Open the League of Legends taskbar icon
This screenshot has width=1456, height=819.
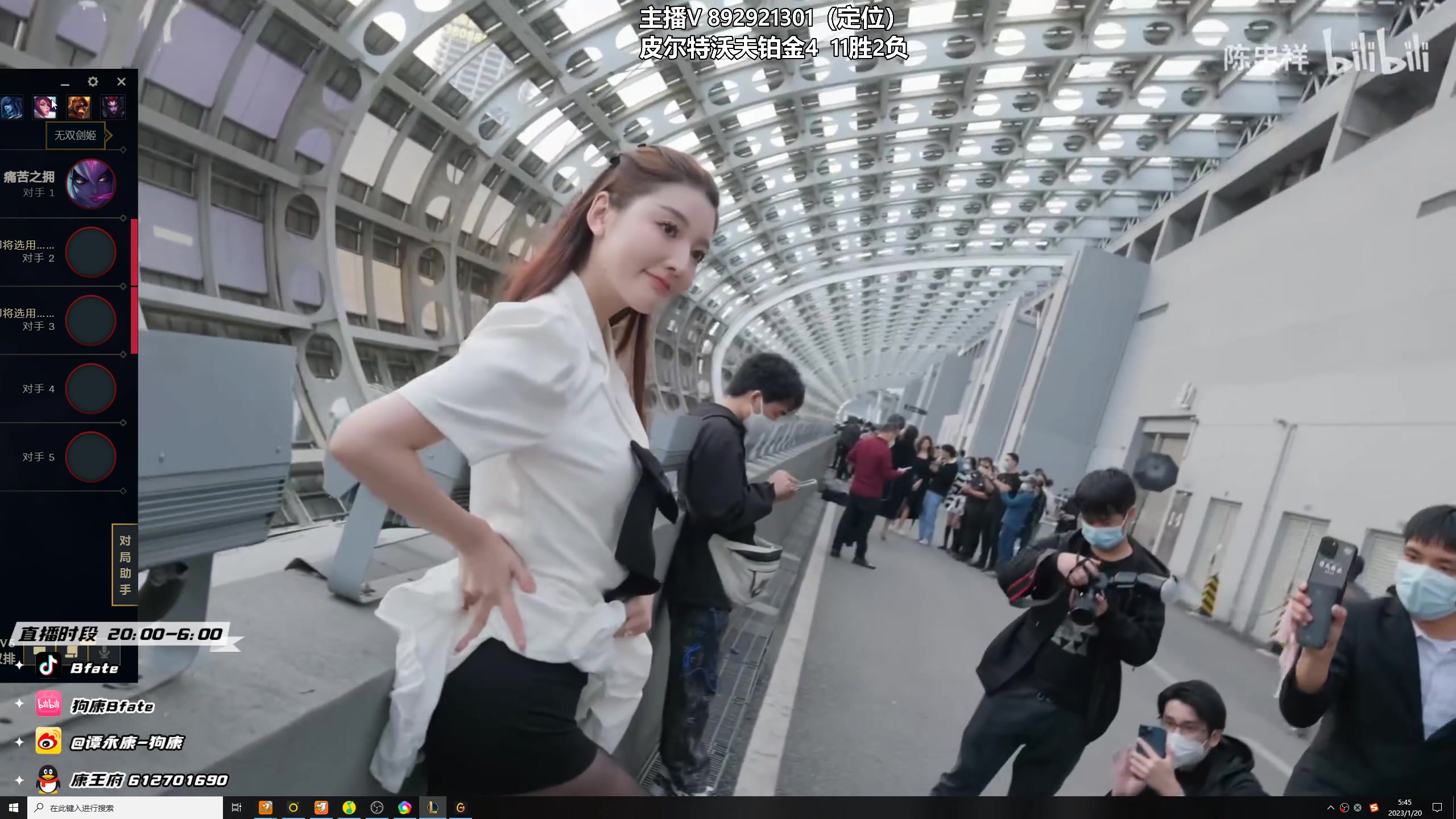[433, 808]
